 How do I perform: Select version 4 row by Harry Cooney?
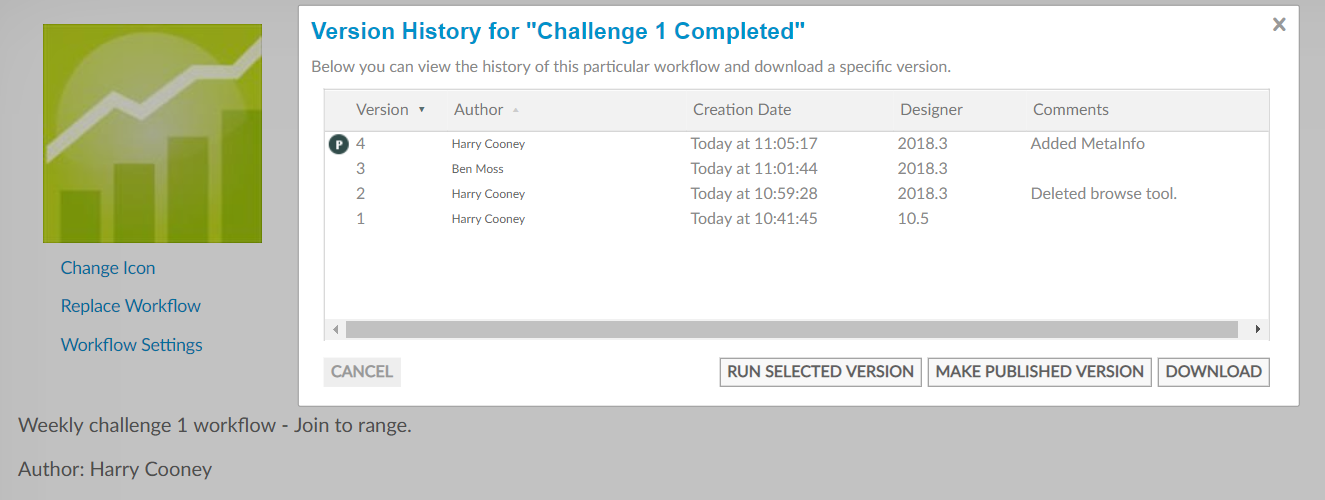click(796, 144)
